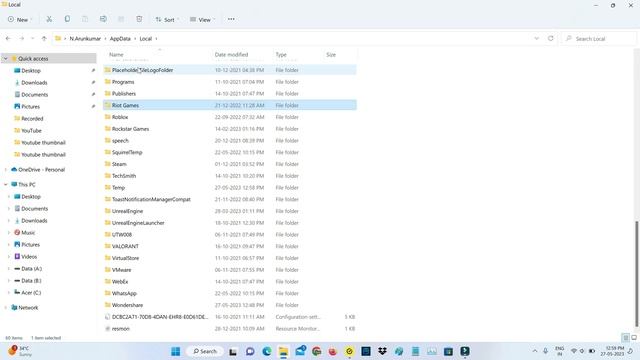The image size is (640, 360).
Task: Click the Cut scissors icon
Action: point(49,19)
